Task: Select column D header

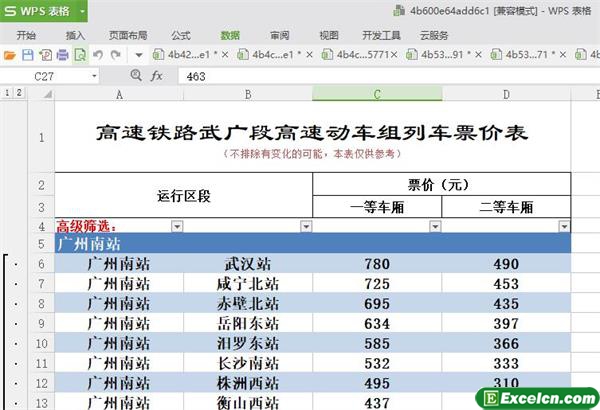Action: (506, 94)
